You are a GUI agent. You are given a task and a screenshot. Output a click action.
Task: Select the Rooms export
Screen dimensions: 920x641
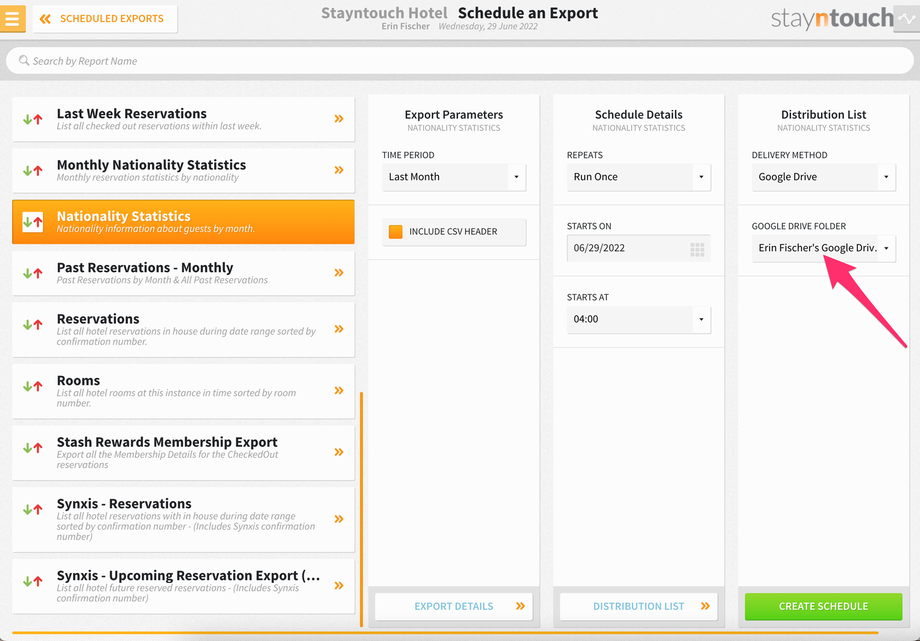(183, 391)
